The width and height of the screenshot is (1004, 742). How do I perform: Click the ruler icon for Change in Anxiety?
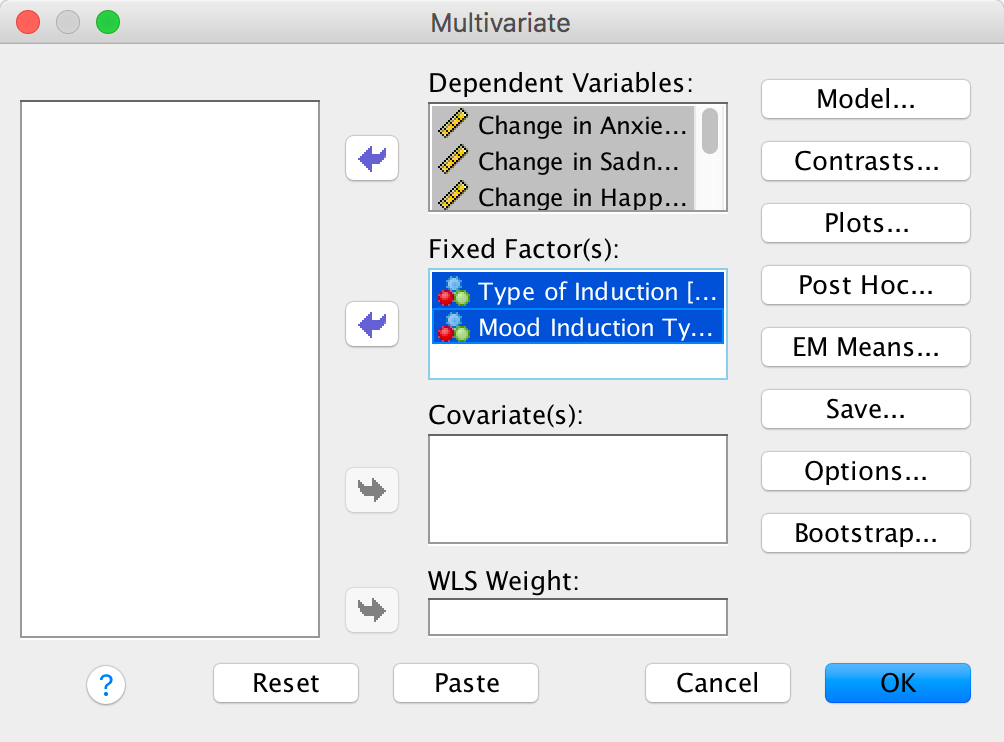(x=454, y=125)
